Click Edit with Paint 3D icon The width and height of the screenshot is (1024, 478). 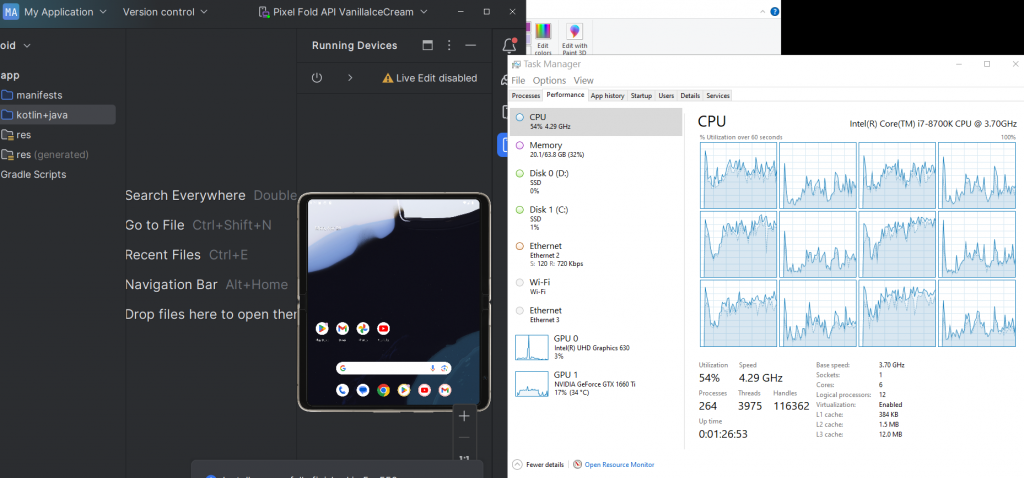click(574, 36)
